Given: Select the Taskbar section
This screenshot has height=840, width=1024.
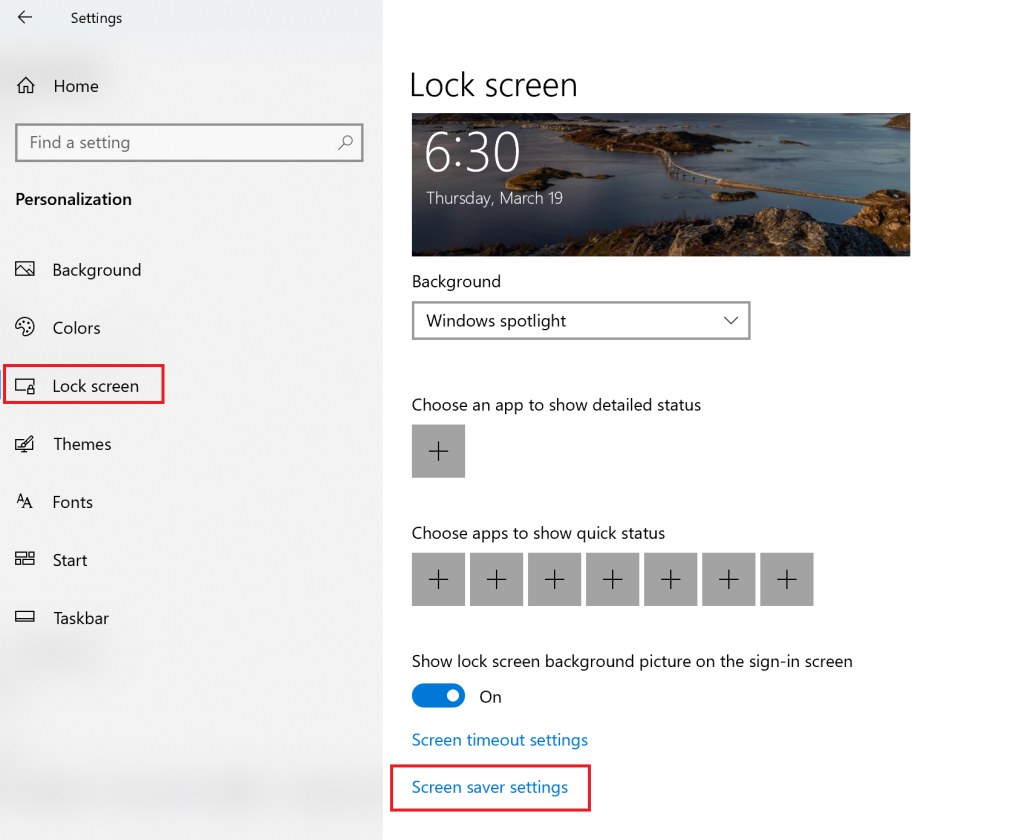Looking at the screenshot, I should 81,618.
